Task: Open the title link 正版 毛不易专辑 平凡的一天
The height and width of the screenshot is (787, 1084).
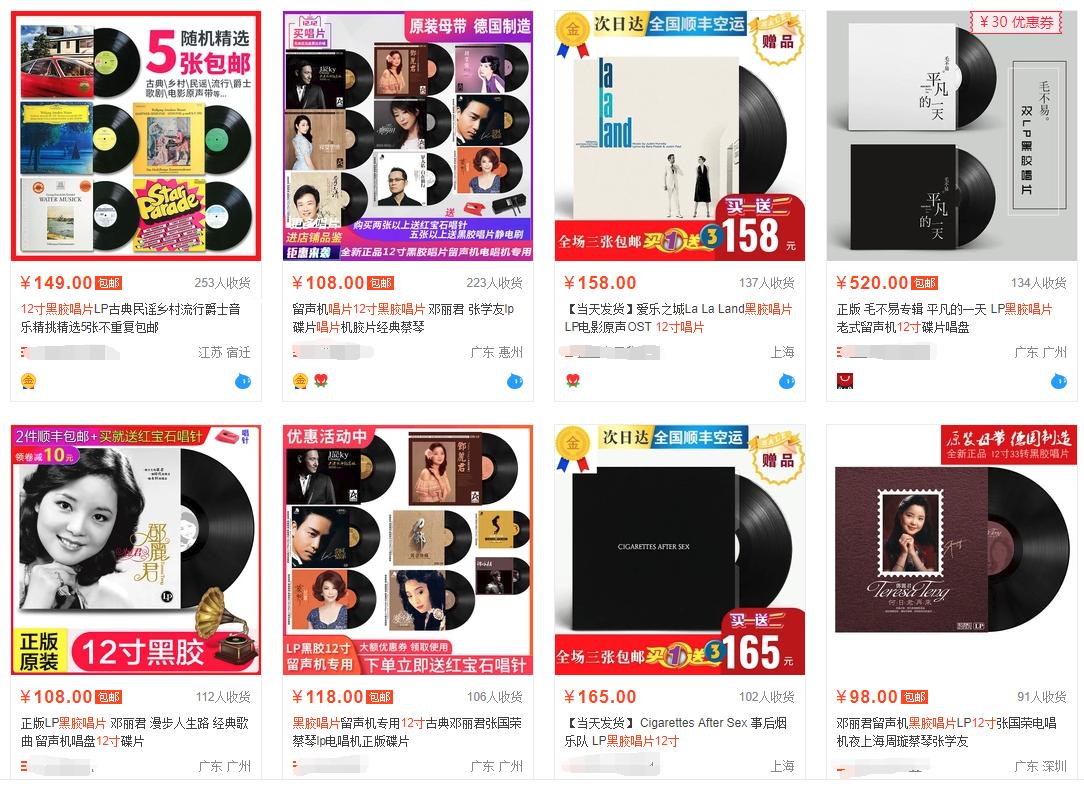Action: (x=944, y=318)
